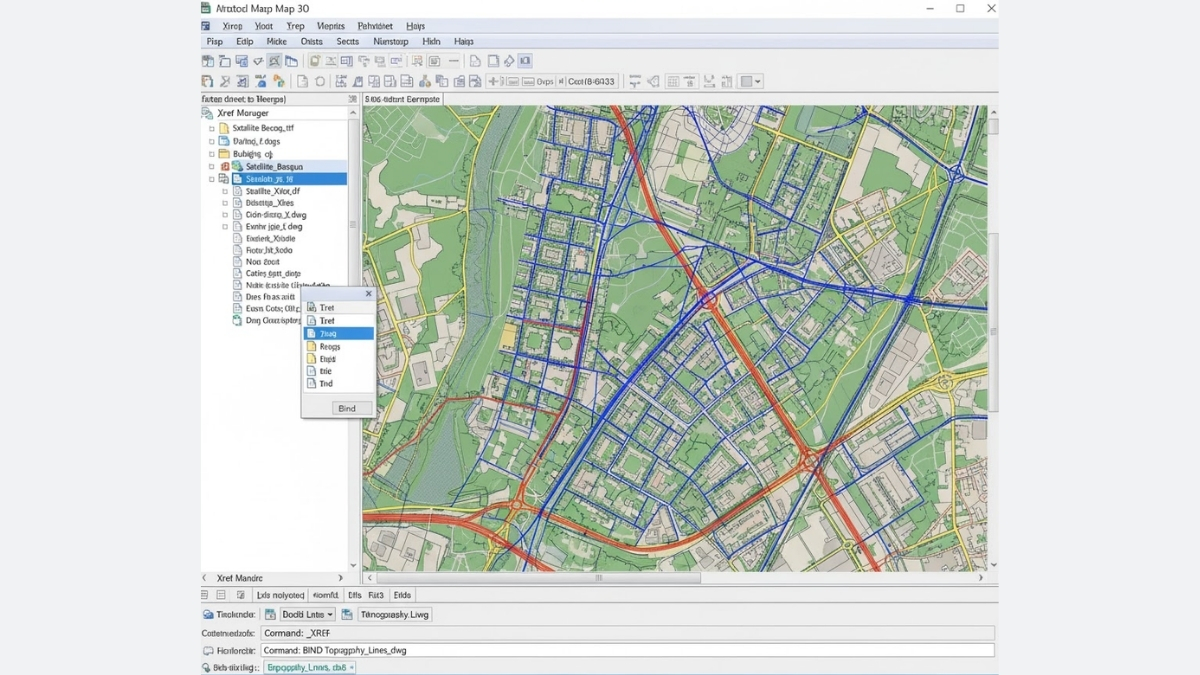Image resolution: width=1200 pixels, height=675 pixels.
Task: Toggle checkbox beside Dafotg_f.dogs entry
Action: tap(211, 141)
